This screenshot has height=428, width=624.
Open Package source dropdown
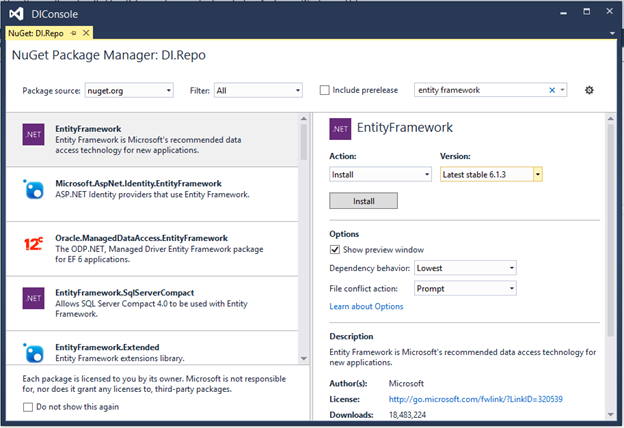[x=129, y=90]
